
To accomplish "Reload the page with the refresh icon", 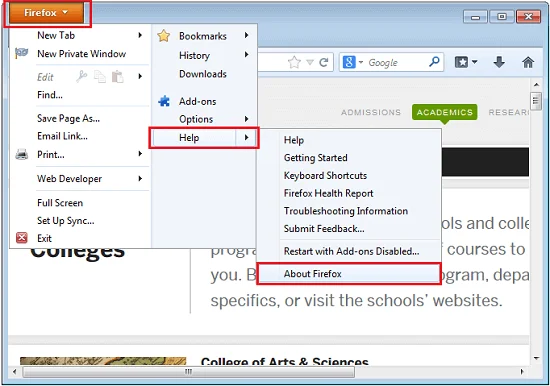I will pos(323,62).
